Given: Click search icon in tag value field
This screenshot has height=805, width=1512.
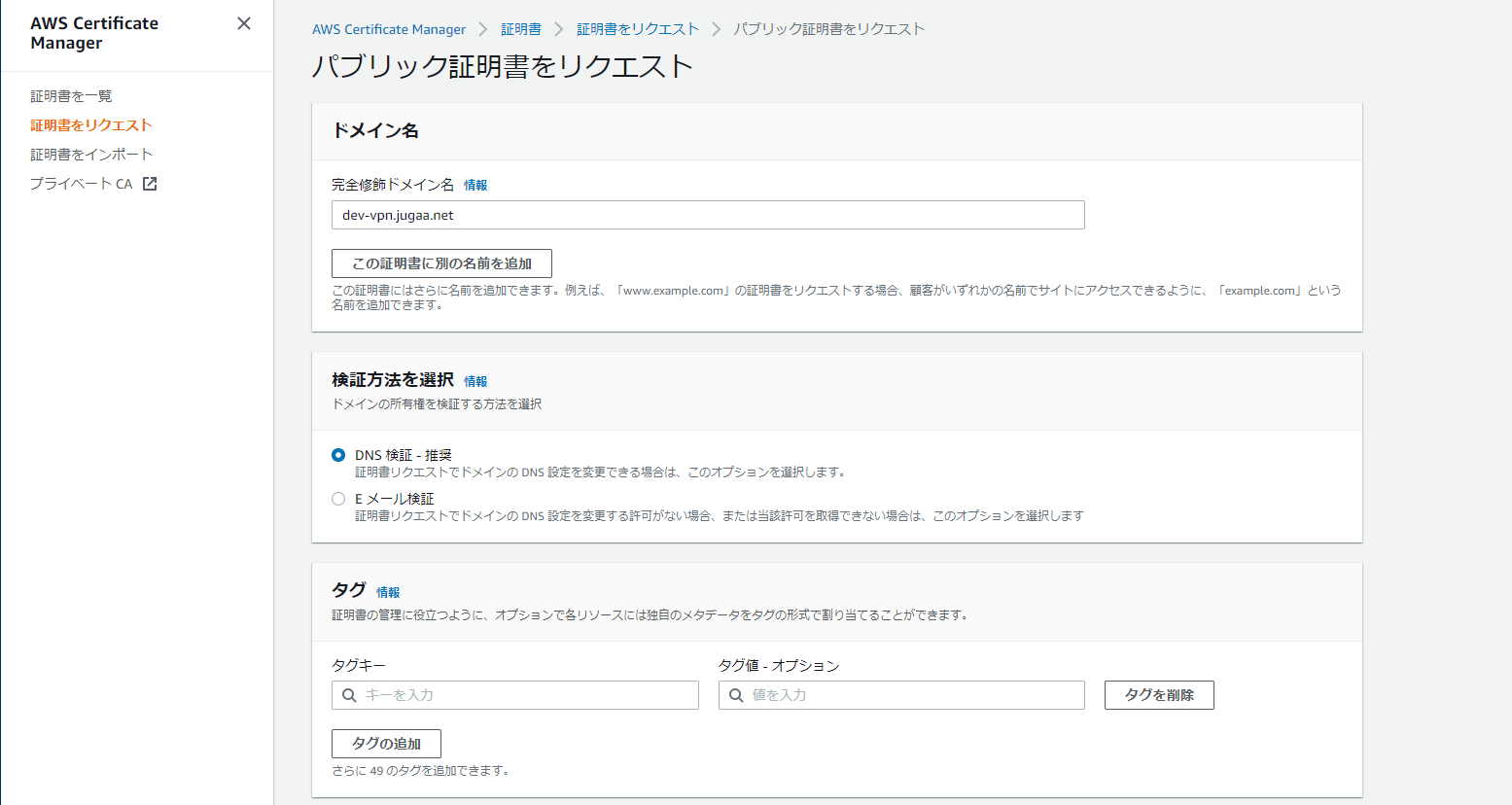Looking at the screenshot, I should click(736, 695).
